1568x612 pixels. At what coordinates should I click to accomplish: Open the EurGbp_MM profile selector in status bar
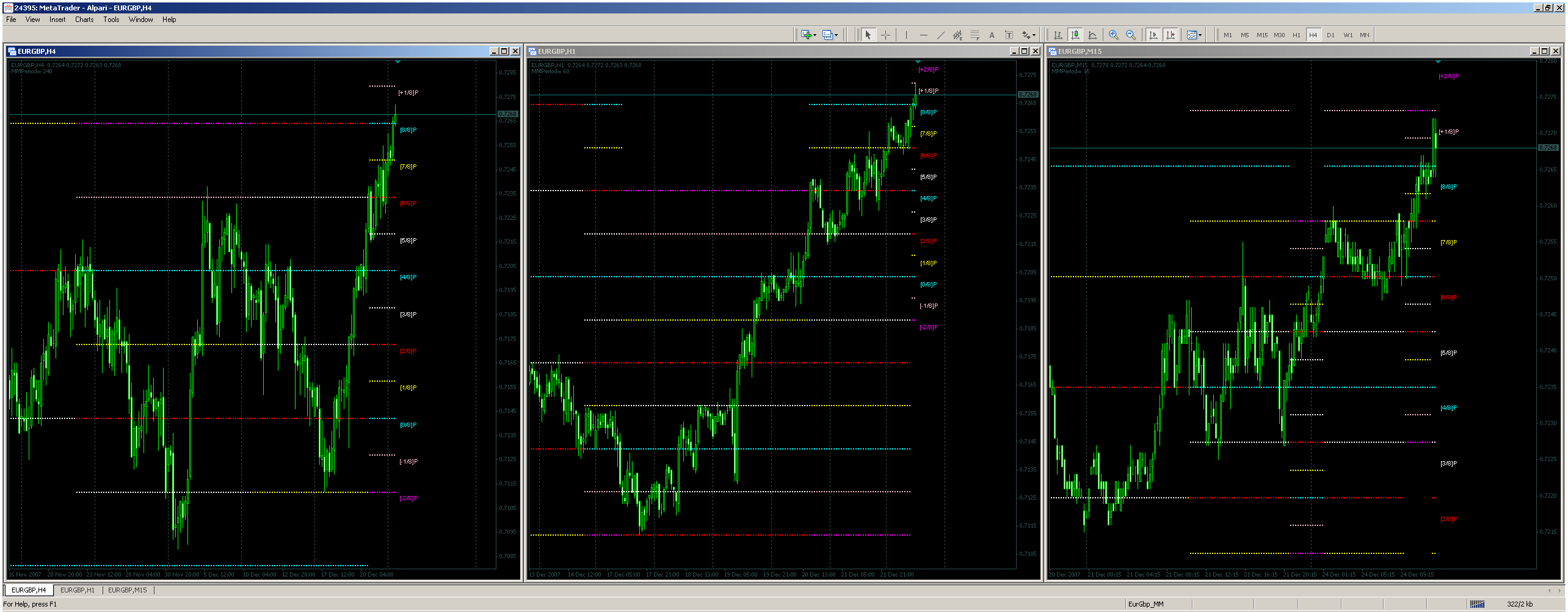1145,604
